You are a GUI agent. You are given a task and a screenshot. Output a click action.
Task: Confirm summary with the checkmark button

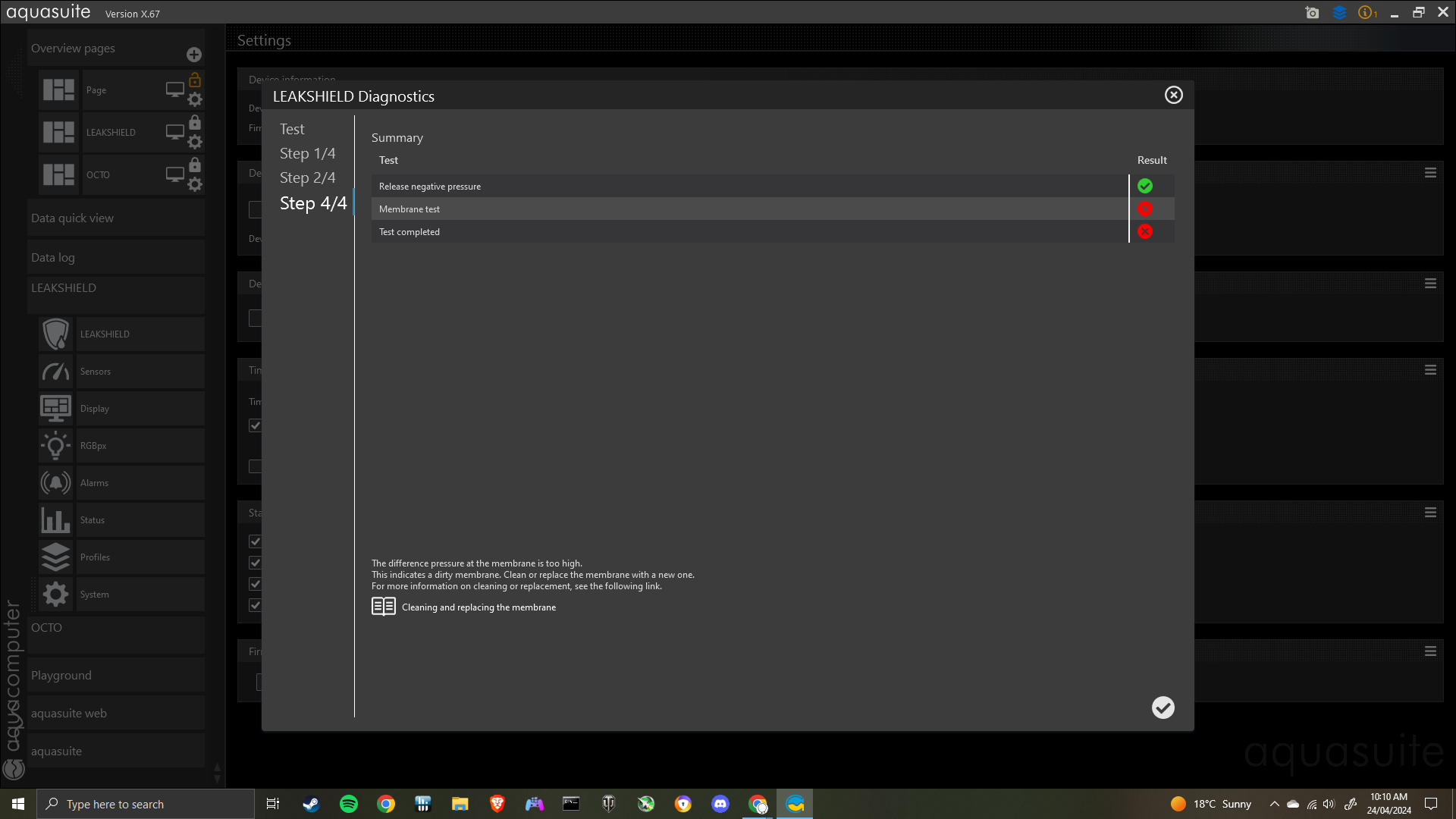click(x=1163, y=708)
